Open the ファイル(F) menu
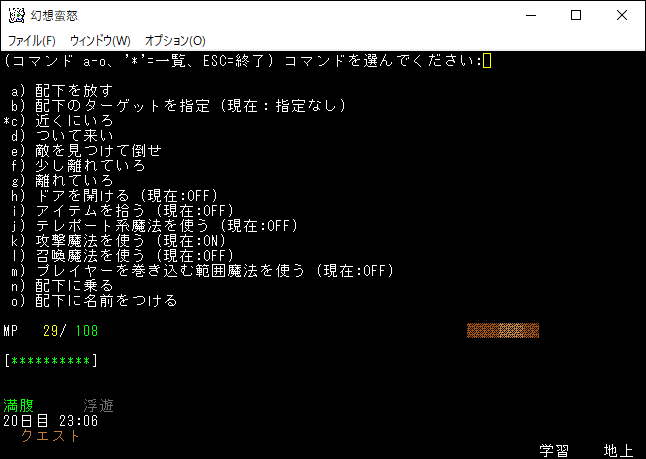Viewport: 646px width, 459px height. pos(32,41)
